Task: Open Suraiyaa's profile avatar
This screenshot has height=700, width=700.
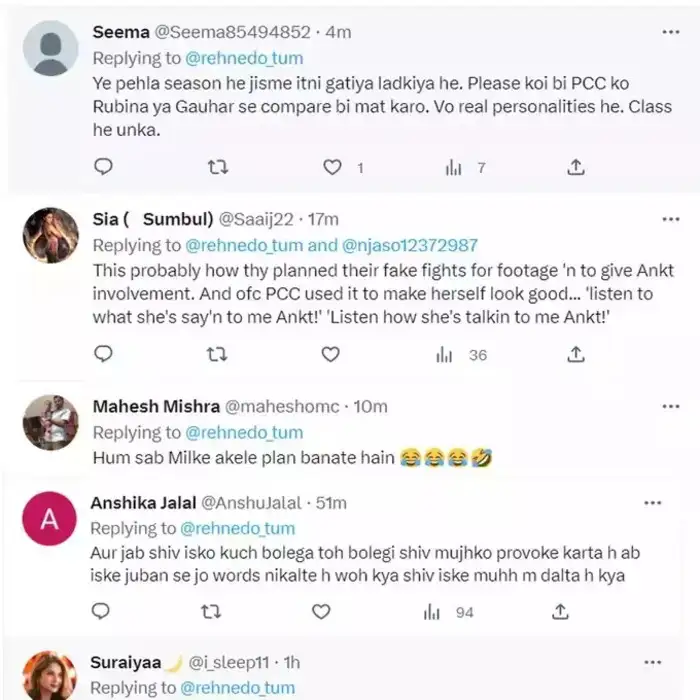Action: [x=50, y=675]
